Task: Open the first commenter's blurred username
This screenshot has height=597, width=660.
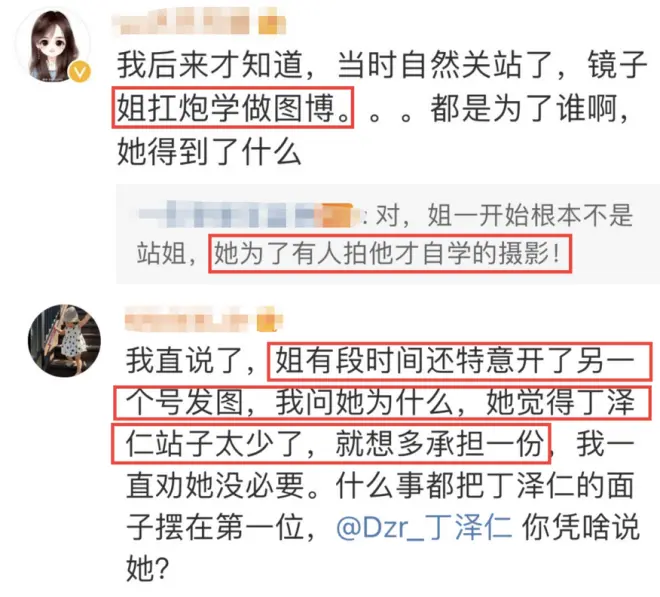Action: tap(182, 21)
